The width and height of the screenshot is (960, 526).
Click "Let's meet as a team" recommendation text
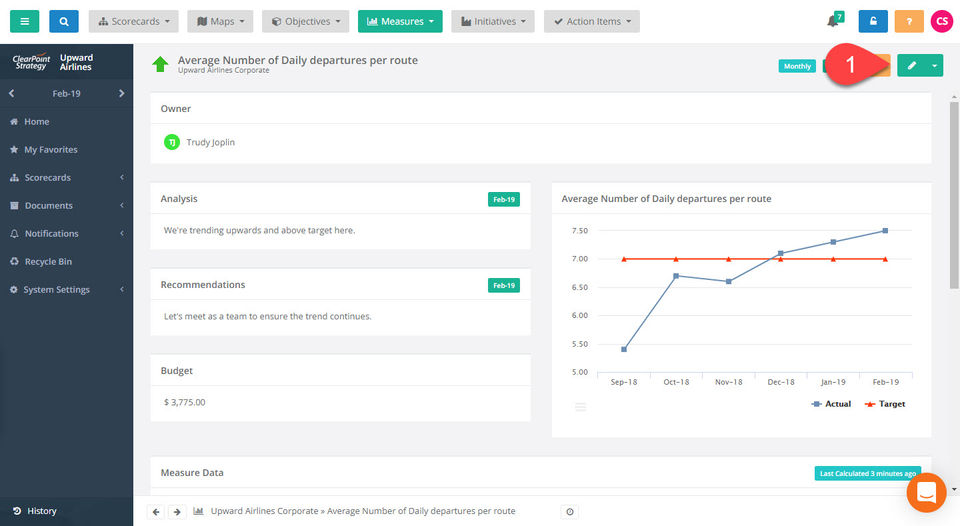pyautogui.click(x=268, y=317)
